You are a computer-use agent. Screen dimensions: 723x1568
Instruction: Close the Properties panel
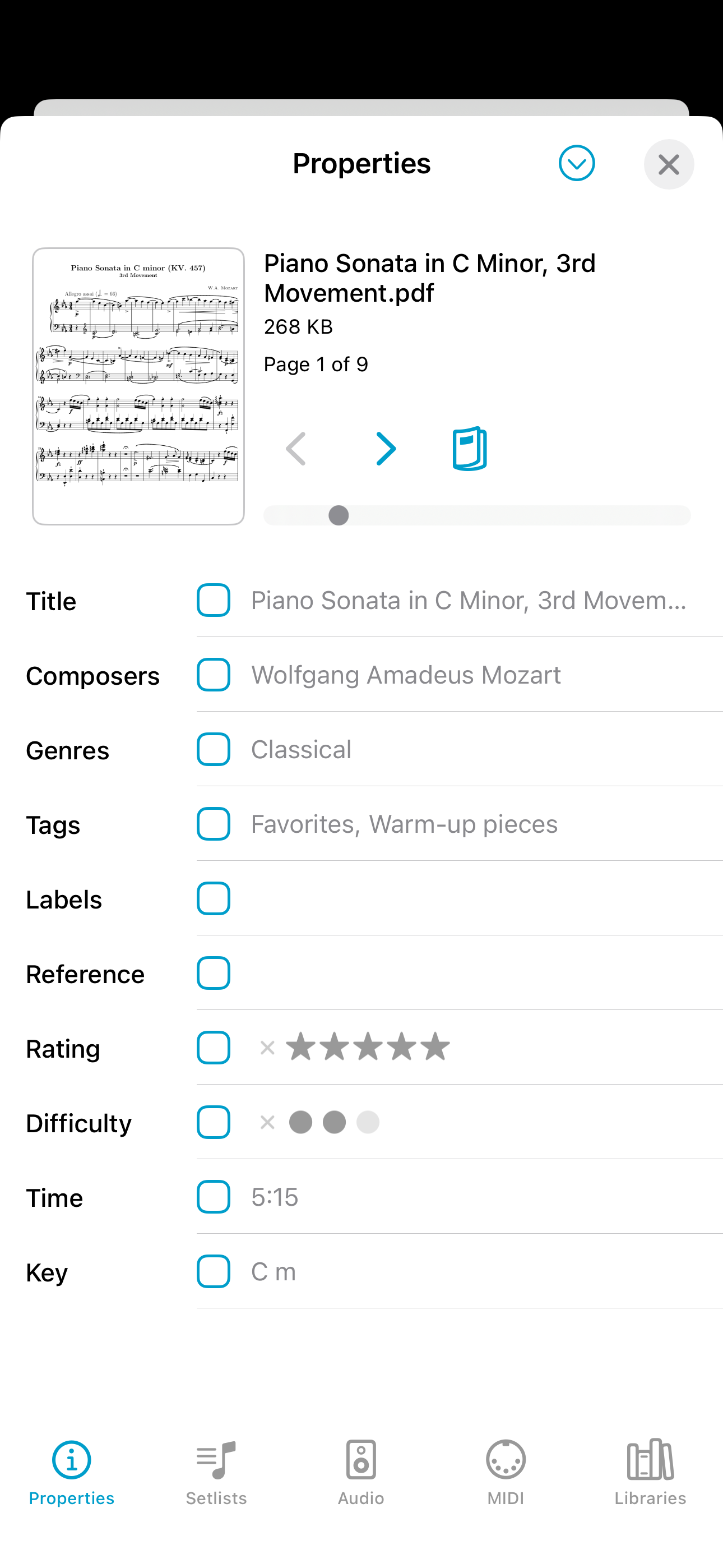668,164
